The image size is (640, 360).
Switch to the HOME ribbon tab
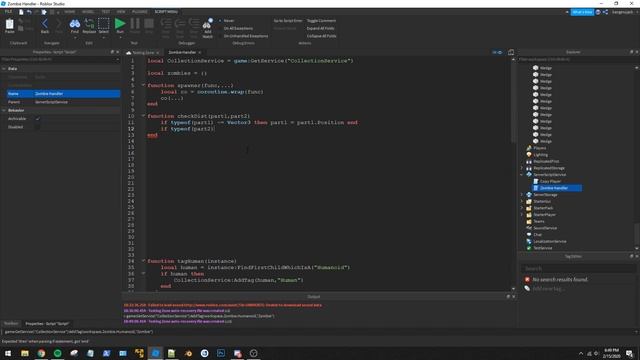coord(69,12)
